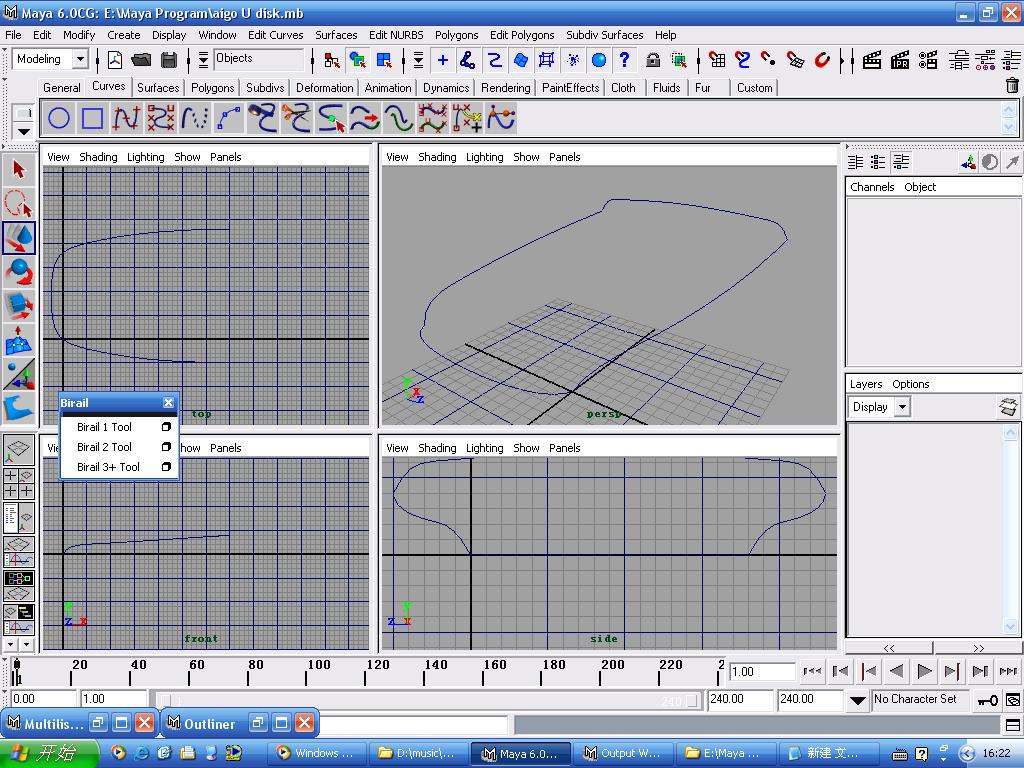Click the trash can shelf icon

[x=1012, y=86]
